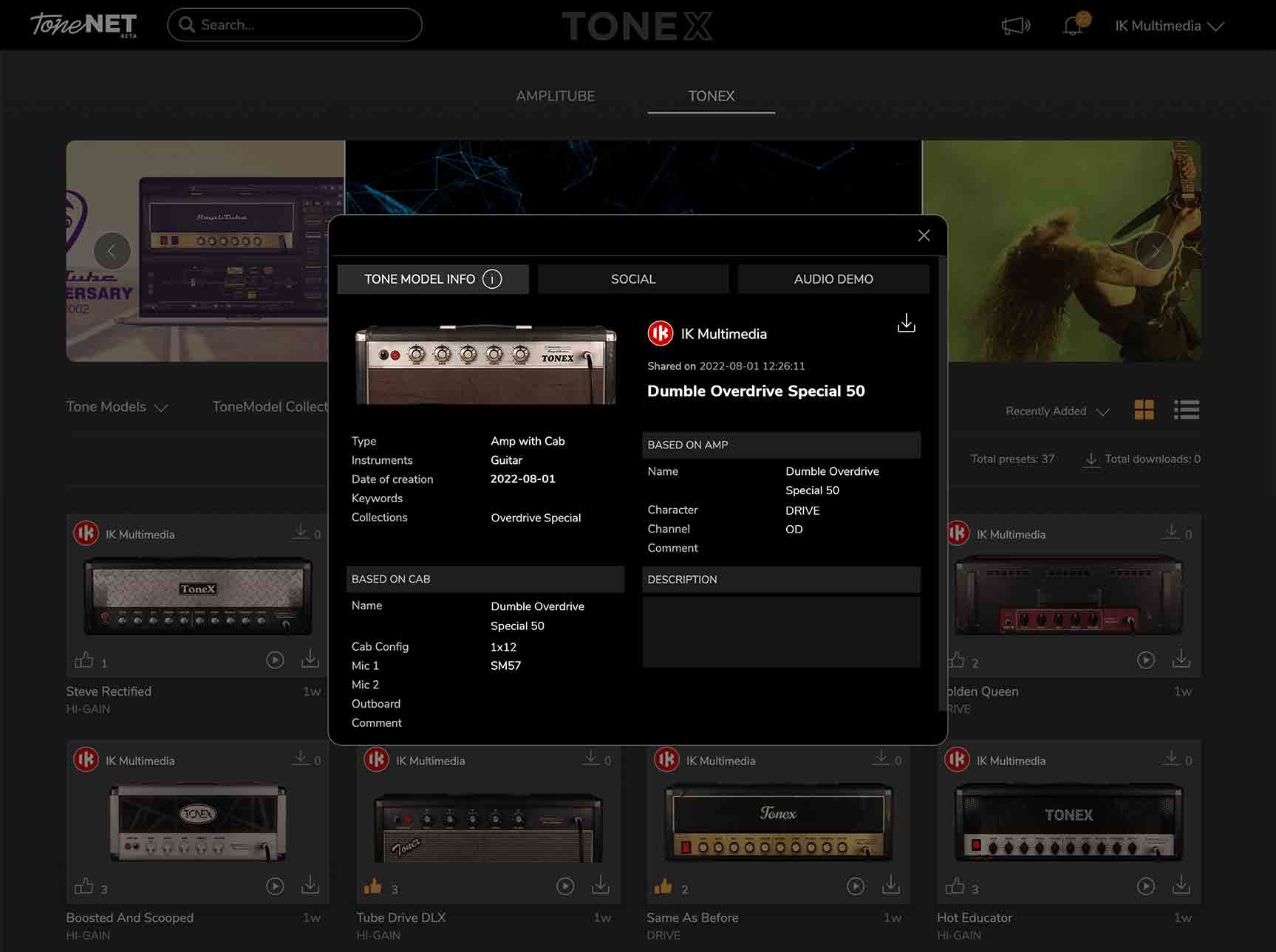This screenshot has height=952, width=1276.
Task: Click the next banner carousel arrow
Action: [1153, 251]
